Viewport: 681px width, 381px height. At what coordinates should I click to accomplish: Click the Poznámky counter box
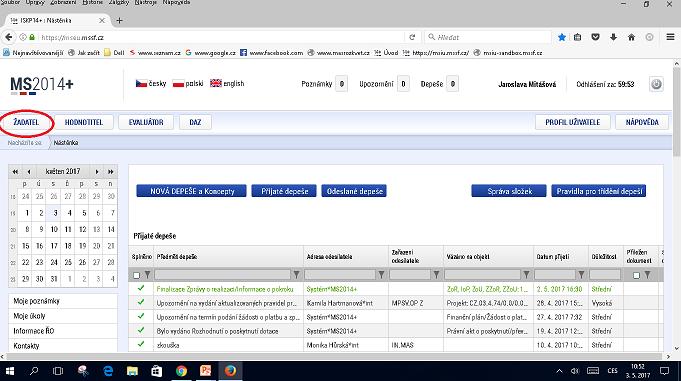click(342, 84)
